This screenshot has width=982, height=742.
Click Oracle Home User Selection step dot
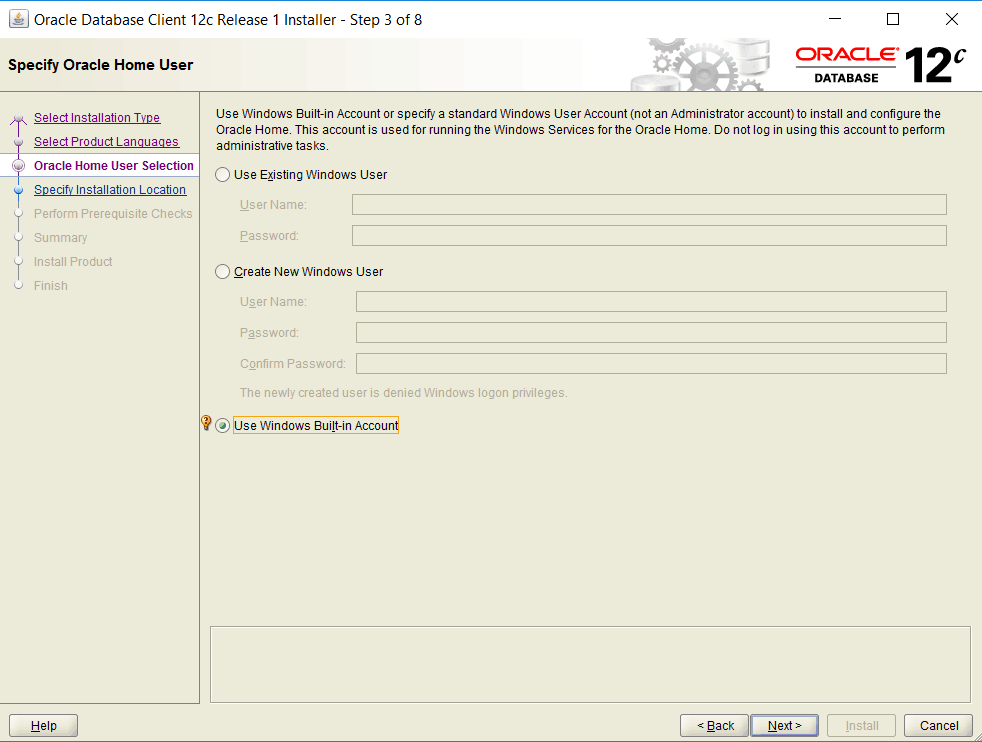[x=19, y=165]
